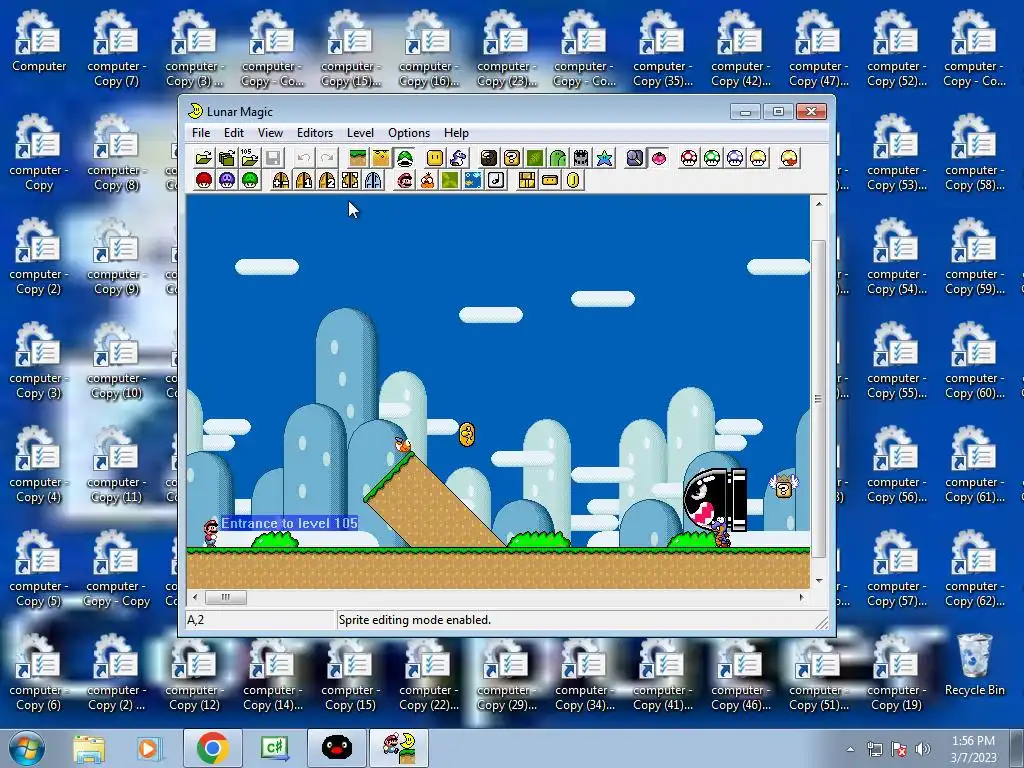Click the volume speaker tray icon
Viewport: 1024px width, 768px height.
click(x=922, y=749)
